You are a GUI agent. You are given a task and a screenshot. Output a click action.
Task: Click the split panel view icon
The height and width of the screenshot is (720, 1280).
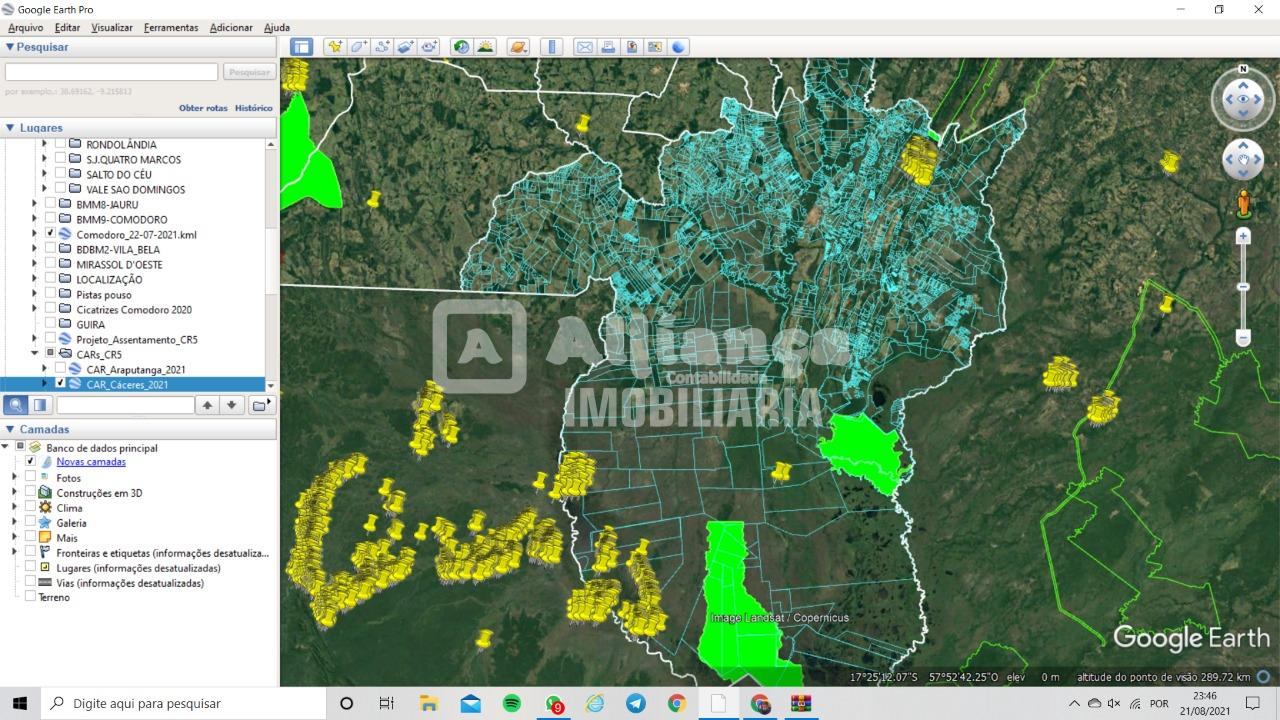click(x=40, y=405)
